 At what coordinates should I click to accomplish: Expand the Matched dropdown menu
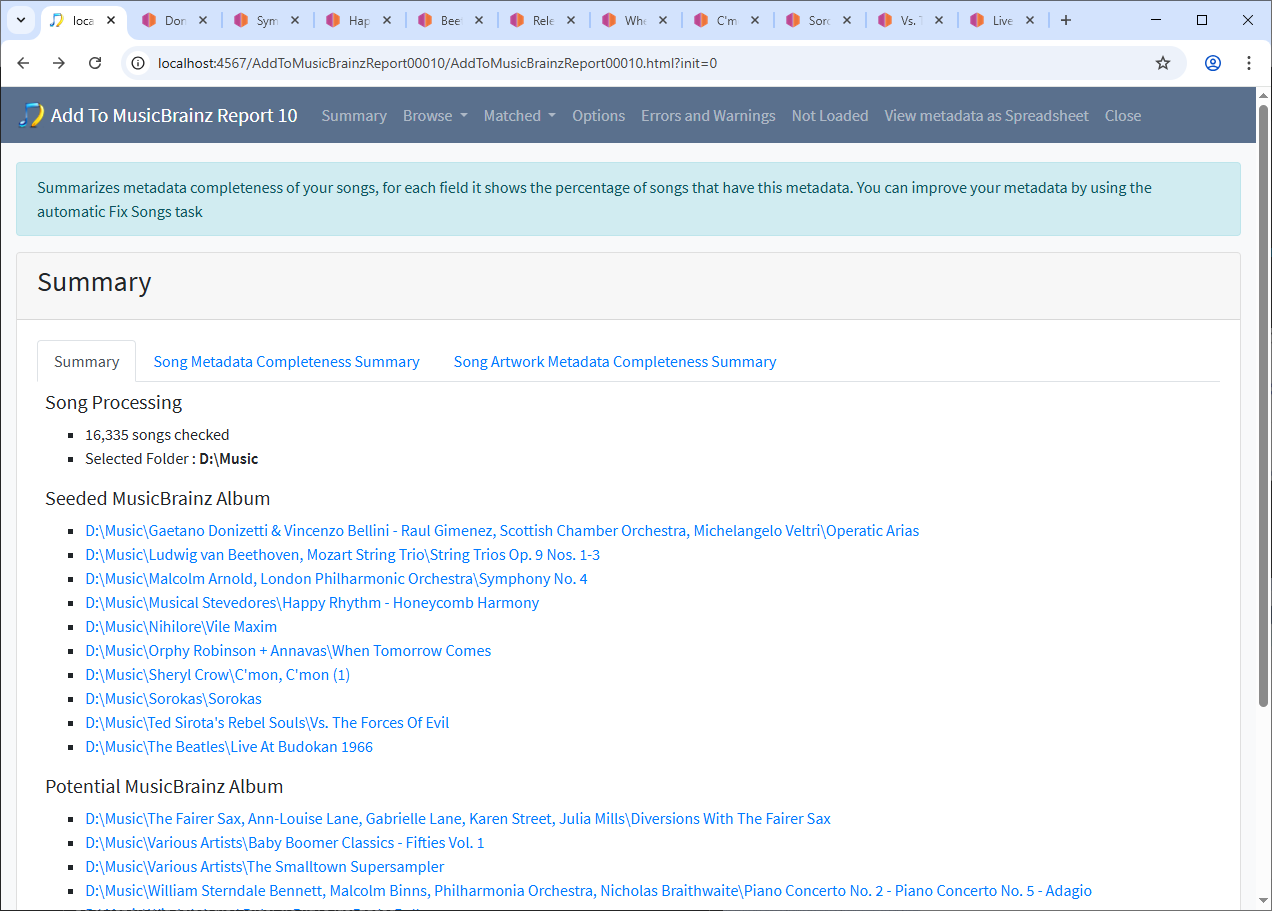click(520, 116)
